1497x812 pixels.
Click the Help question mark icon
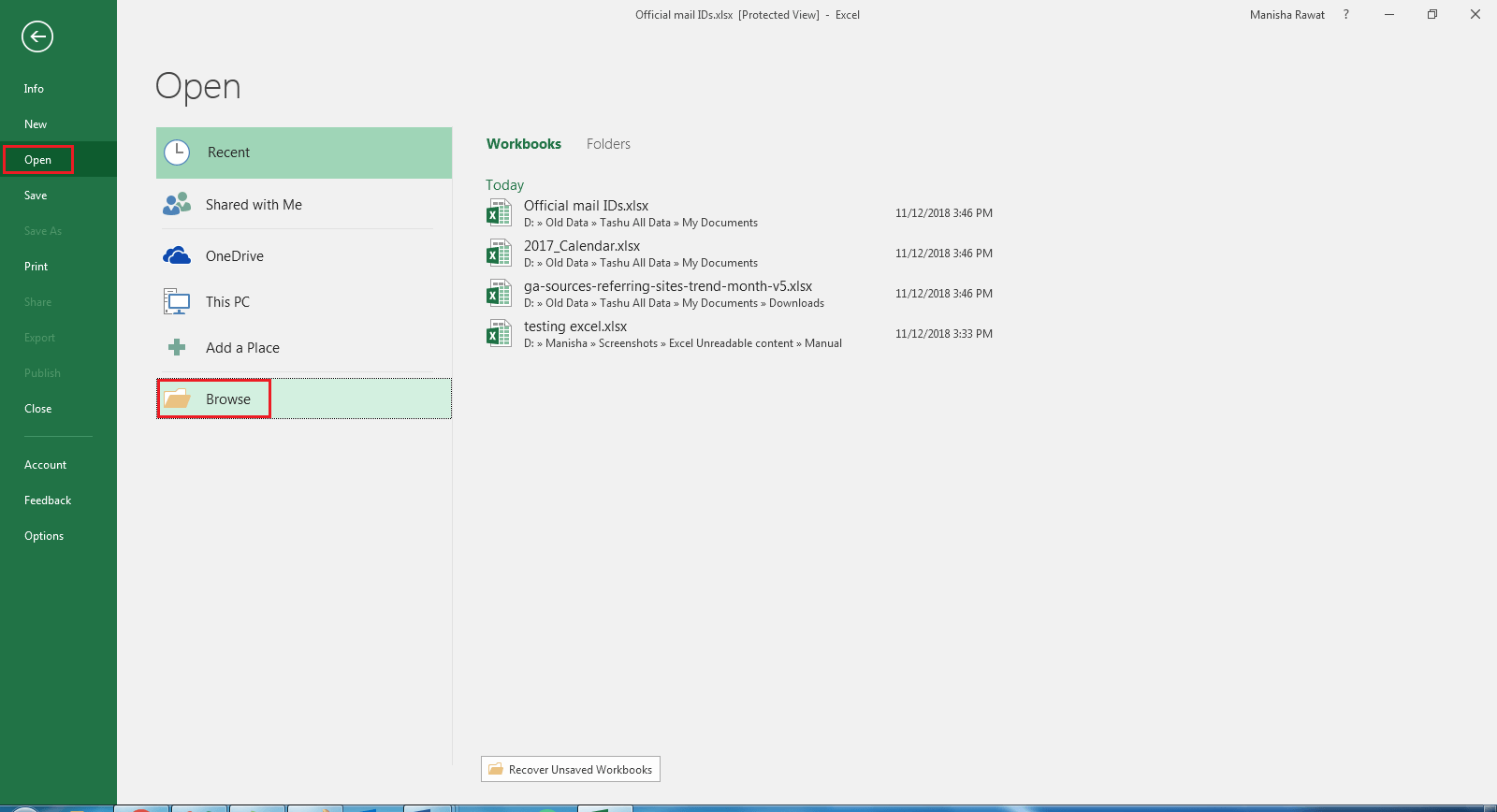click(1346, 15)
